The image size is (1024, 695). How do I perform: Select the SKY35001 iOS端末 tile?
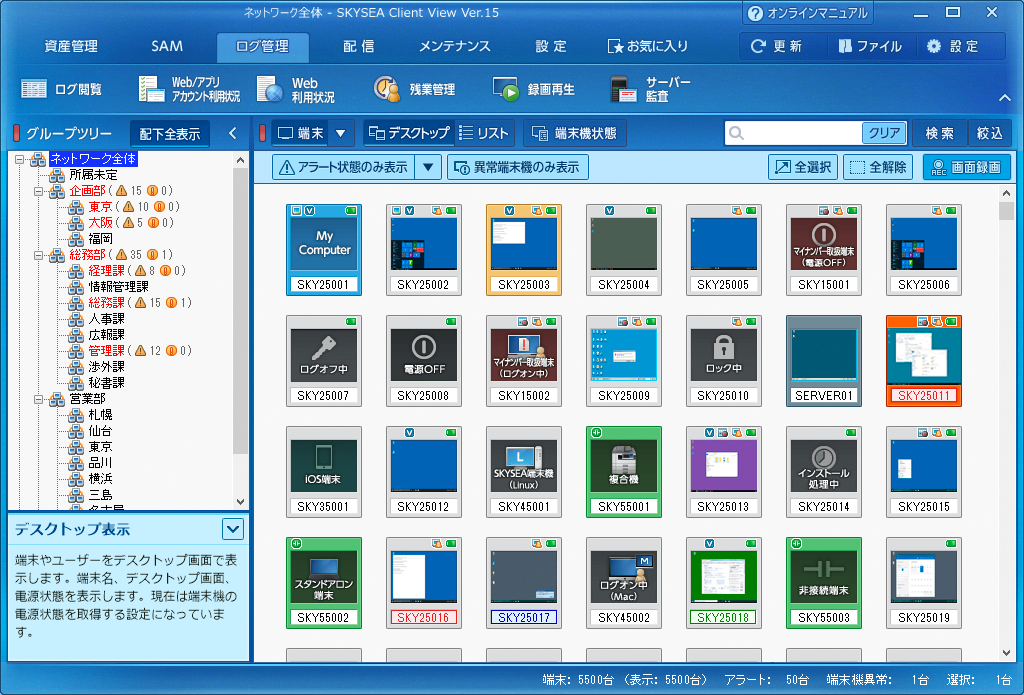(324, 472)
